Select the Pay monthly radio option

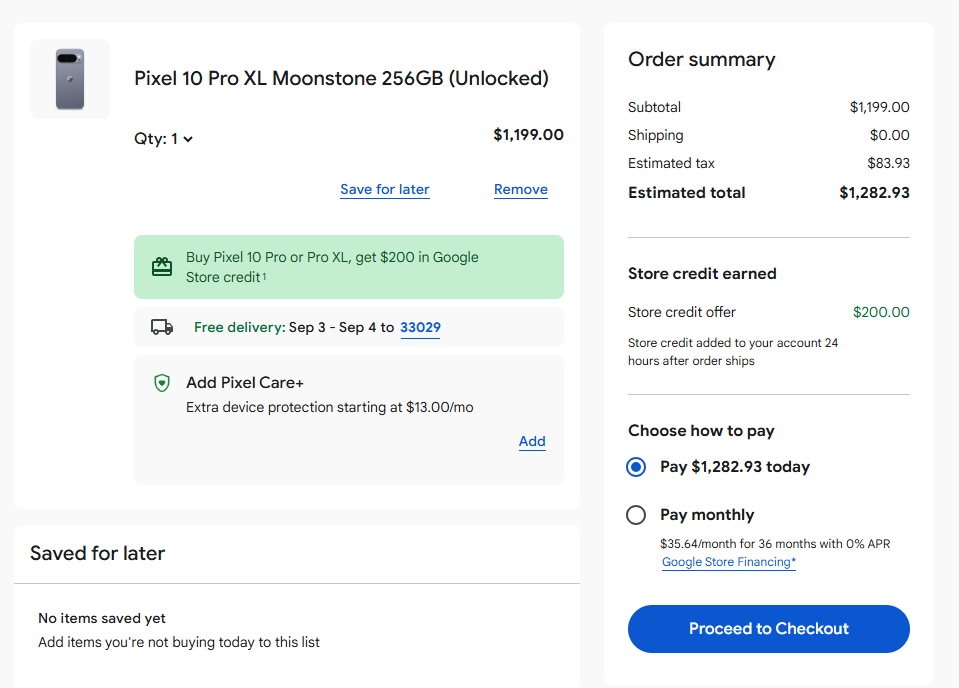636,515
